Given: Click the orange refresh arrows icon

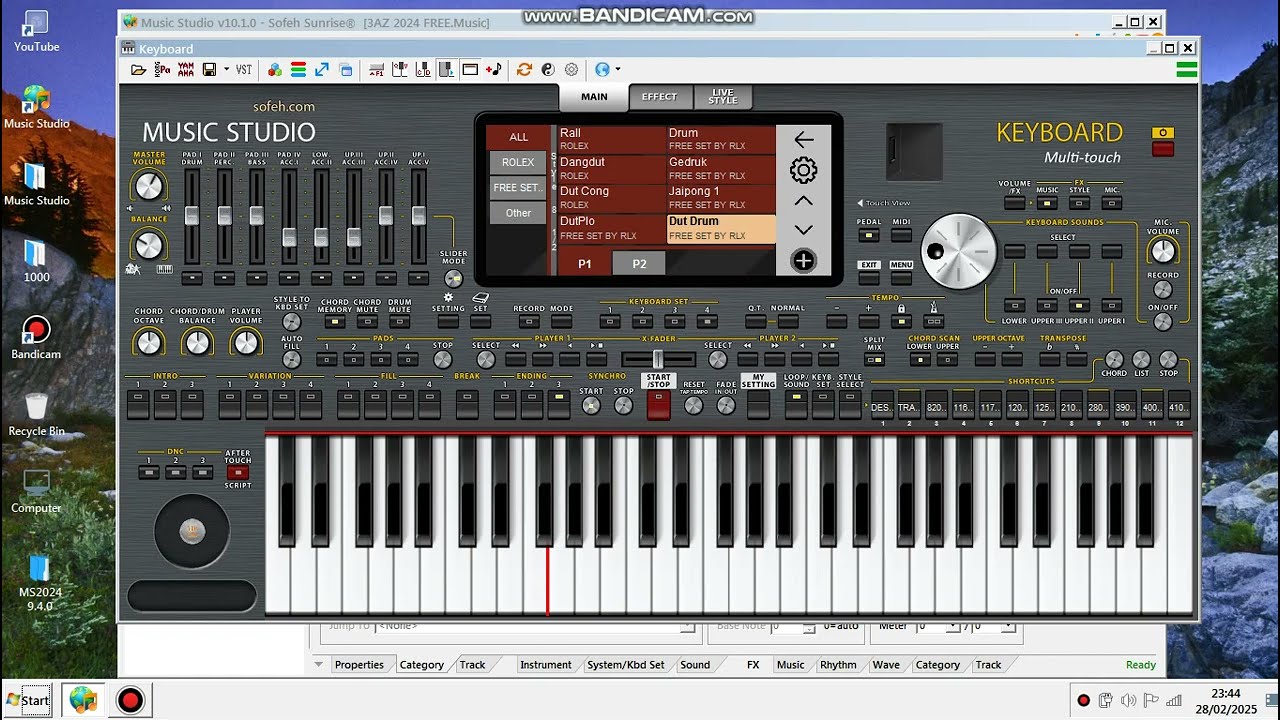Looking at the screenshot, I should (524, 70).
